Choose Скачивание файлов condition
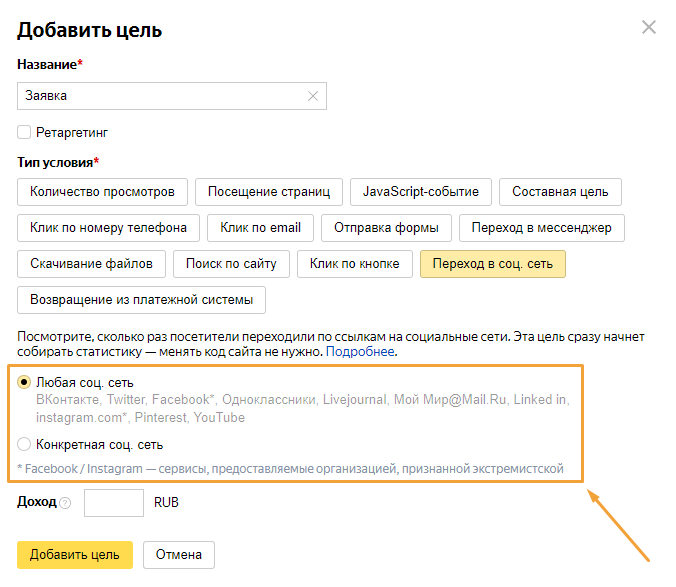The image size is (676, 587). (x=91, y=264)
